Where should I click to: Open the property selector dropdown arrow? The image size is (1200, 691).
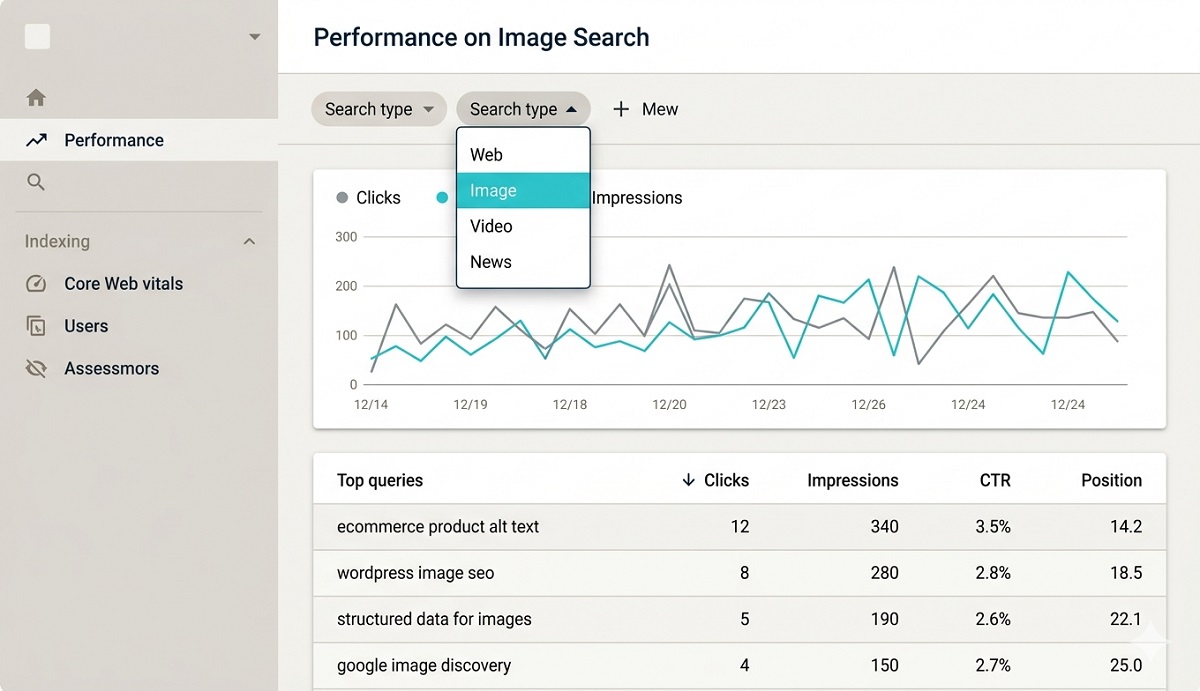coord(254,37)
